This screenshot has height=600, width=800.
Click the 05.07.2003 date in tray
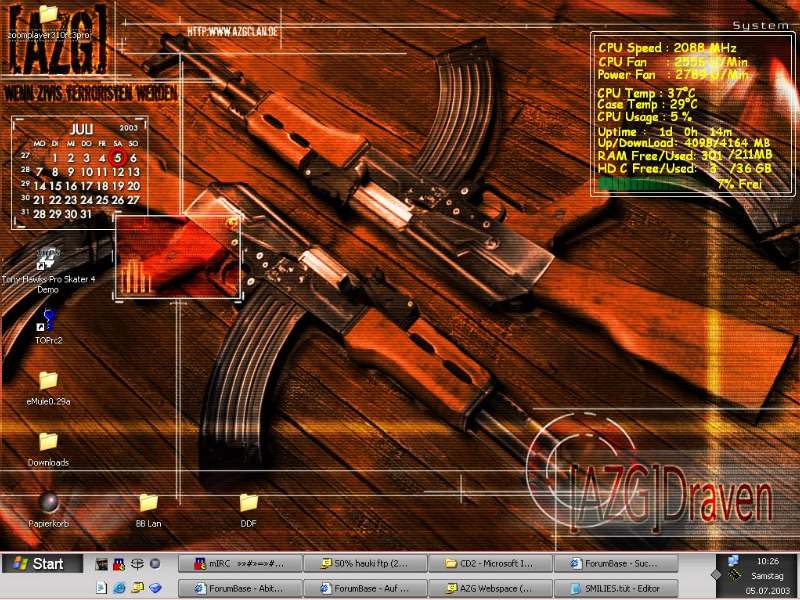(x=767, y=591)
